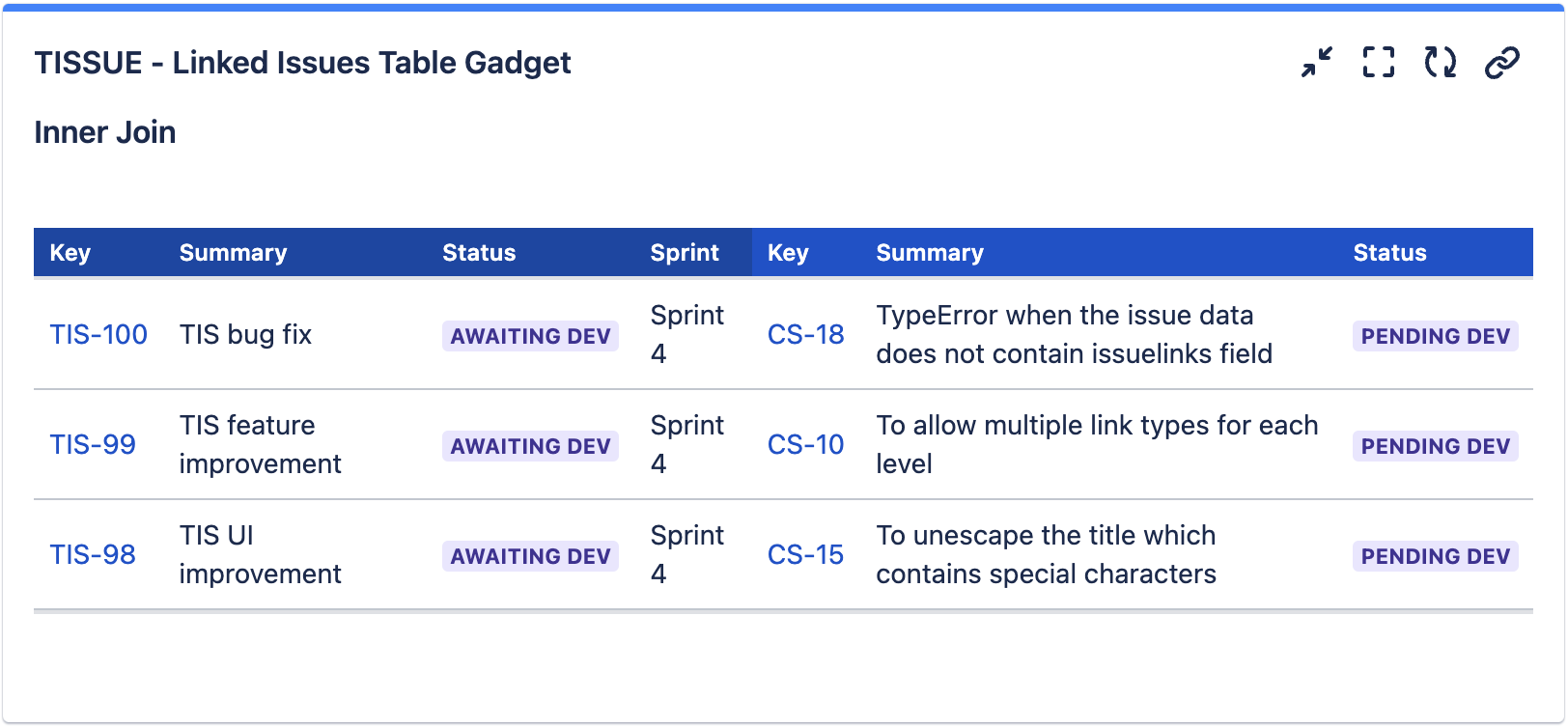Click the minimize gadget arrows icon

1316,63
